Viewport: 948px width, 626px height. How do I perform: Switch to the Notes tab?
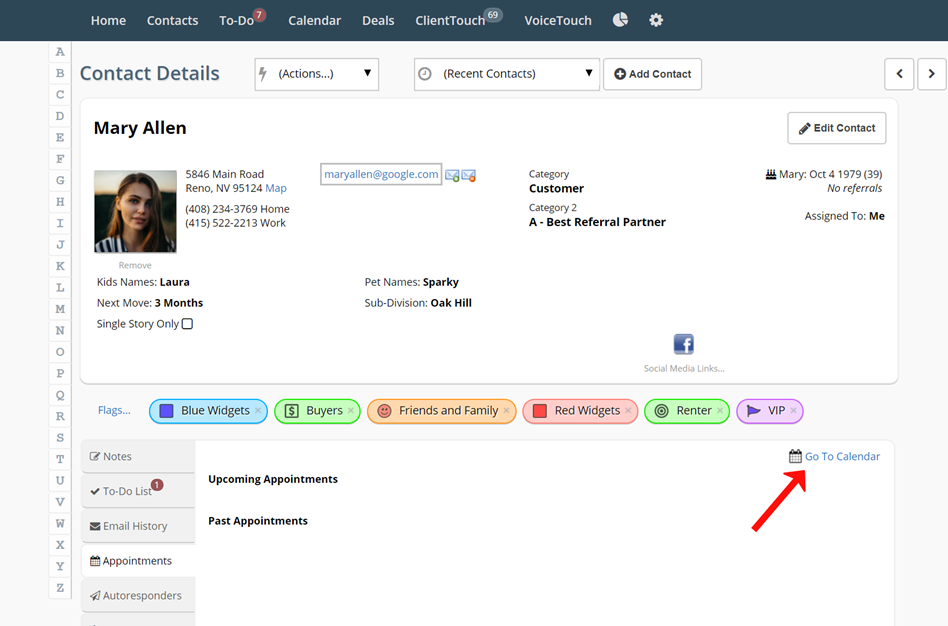point(138,457)
